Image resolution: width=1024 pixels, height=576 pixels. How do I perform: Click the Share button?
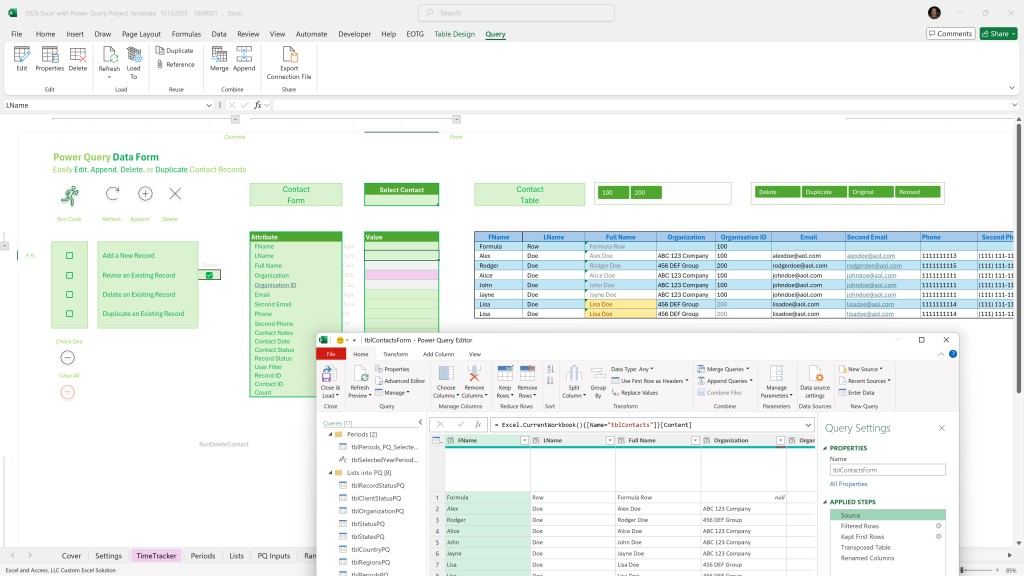click(999, 33)
